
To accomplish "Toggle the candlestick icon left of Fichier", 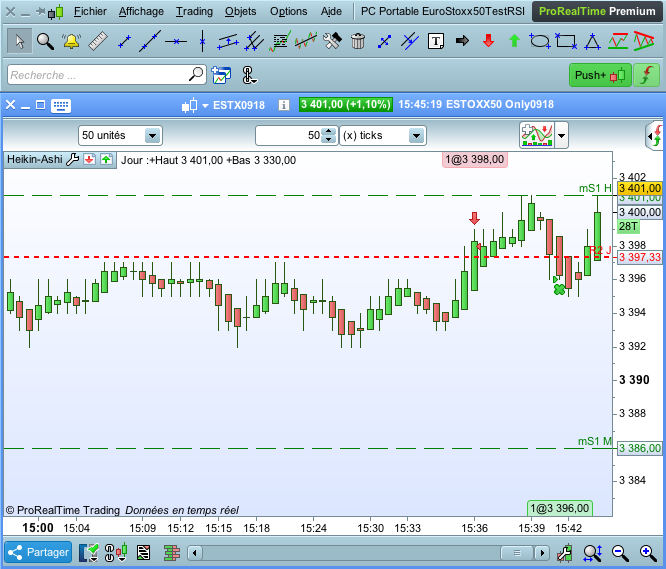I will point(56,12).
